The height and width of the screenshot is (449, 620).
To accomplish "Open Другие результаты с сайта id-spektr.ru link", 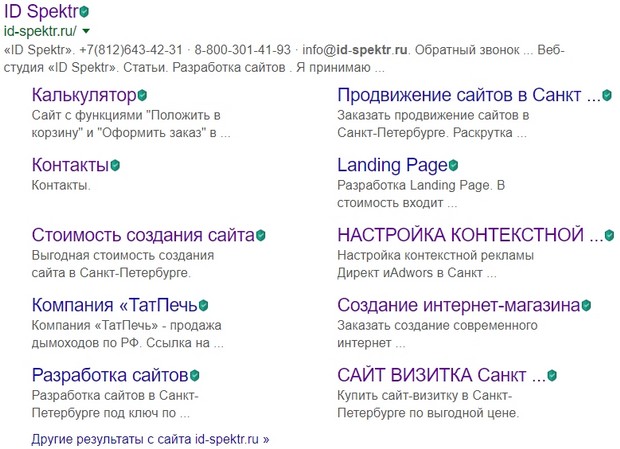I will (x=150, y=439).
